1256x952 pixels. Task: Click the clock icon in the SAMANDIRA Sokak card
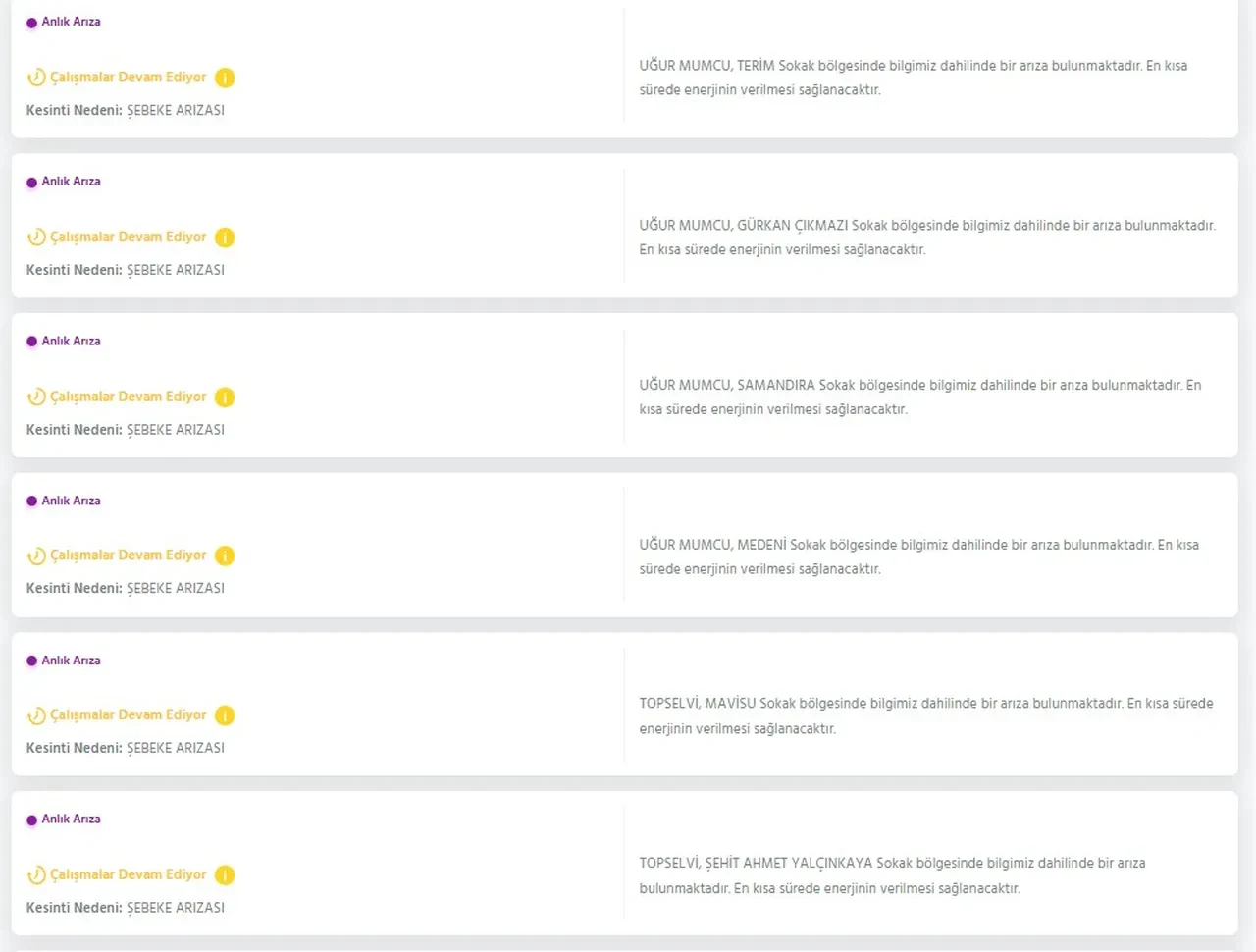click(x=36, y=397)
